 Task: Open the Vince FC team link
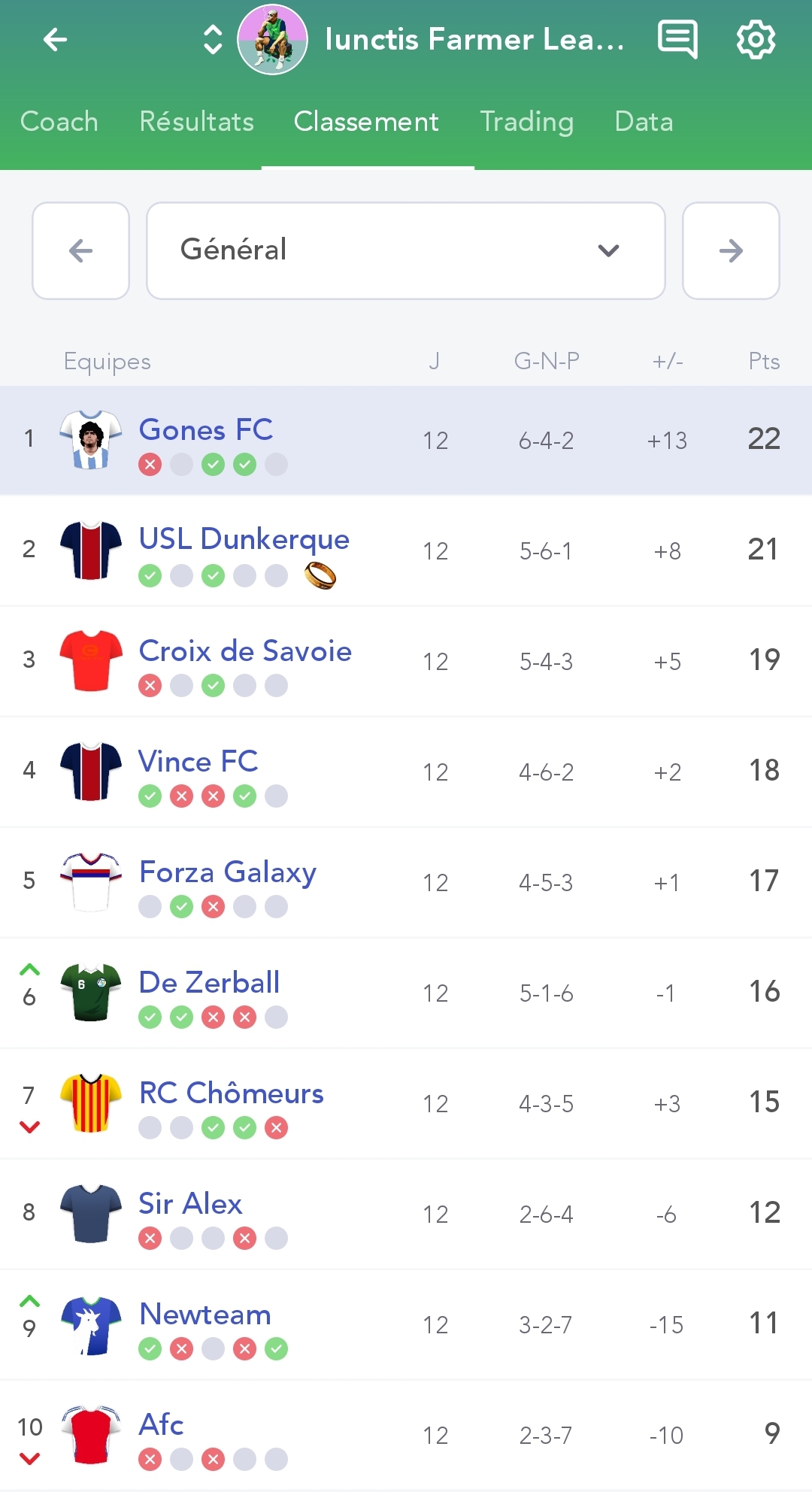pos(198,761)
